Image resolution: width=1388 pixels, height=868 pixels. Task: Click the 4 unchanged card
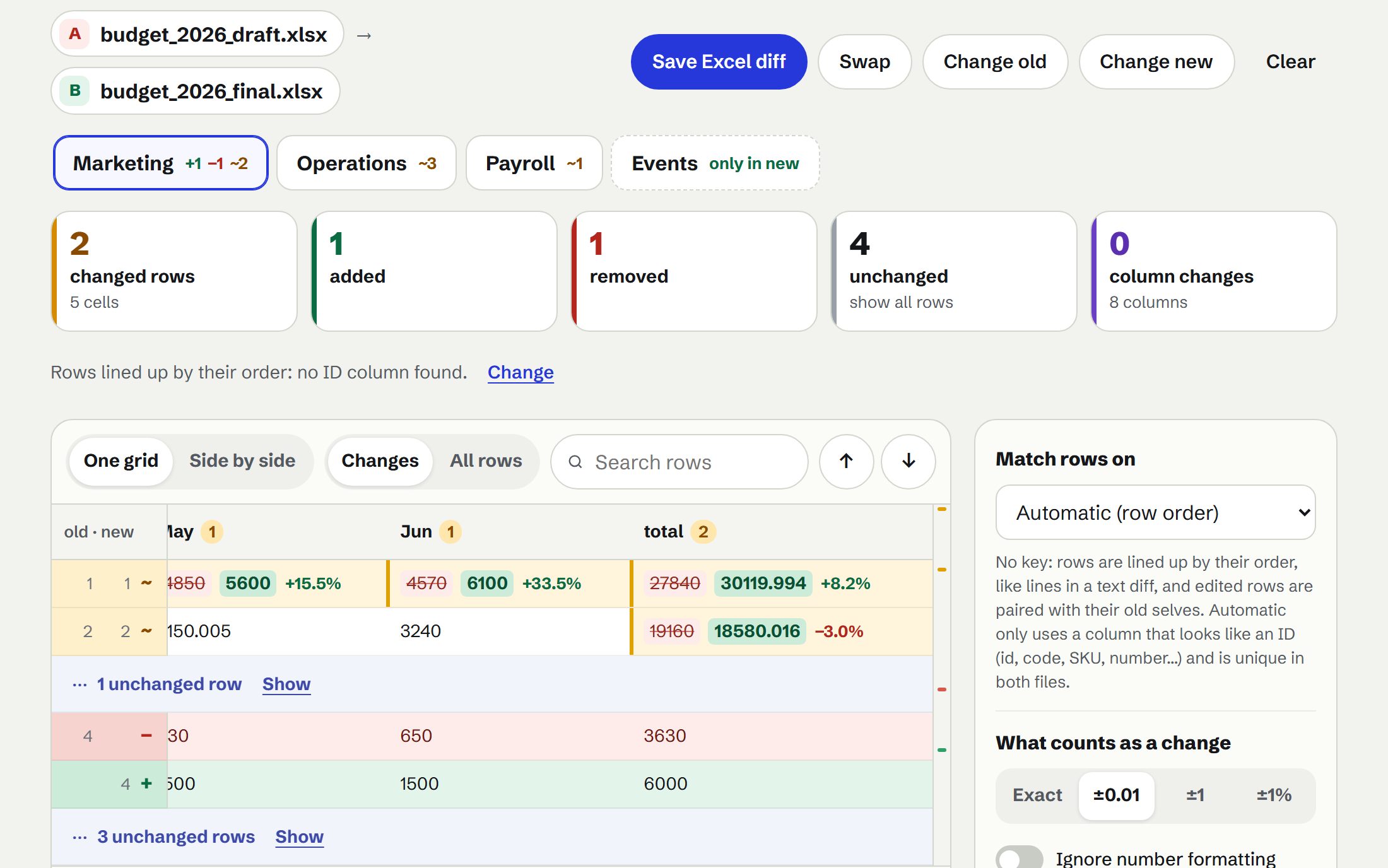[x=954, y=271]
